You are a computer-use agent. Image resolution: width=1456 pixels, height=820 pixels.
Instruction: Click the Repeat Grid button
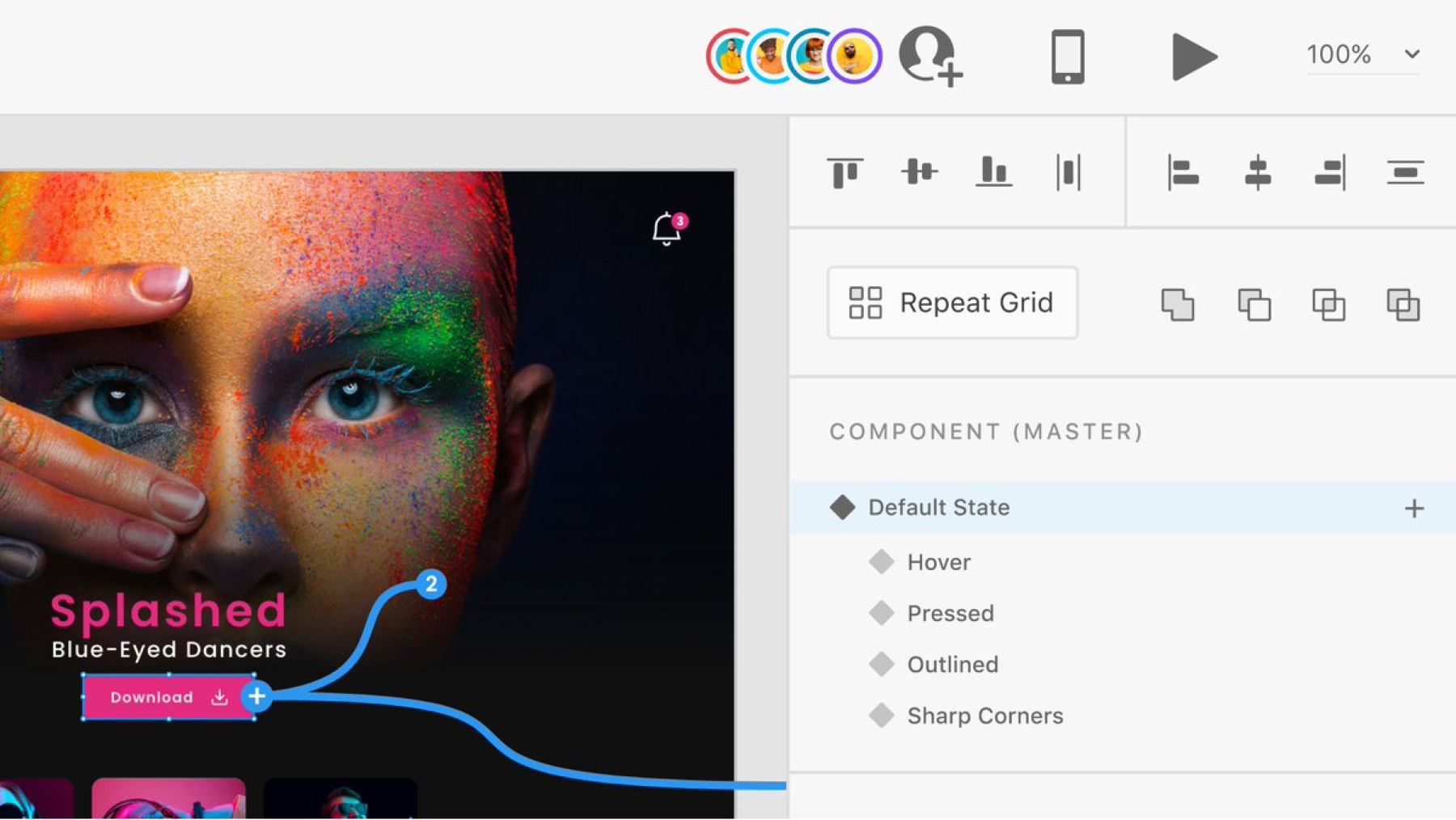(x=952, y=302)
